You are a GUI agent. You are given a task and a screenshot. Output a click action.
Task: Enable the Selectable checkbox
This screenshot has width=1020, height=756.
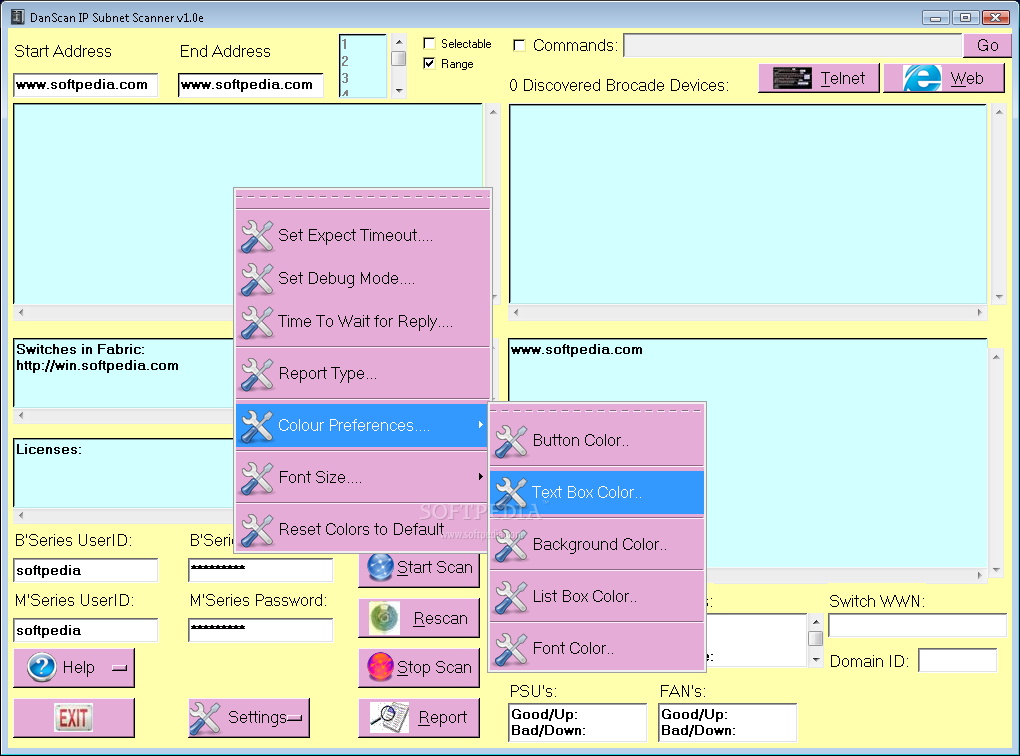(x=429, y=44)
